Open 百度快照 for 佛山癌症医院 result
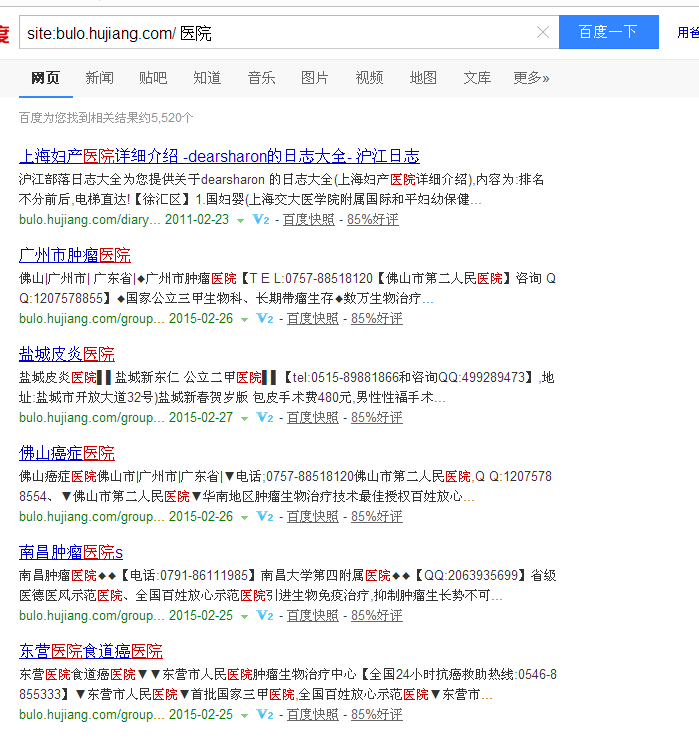The height and width of the screenshot is (738, 699). pos(313,517)
